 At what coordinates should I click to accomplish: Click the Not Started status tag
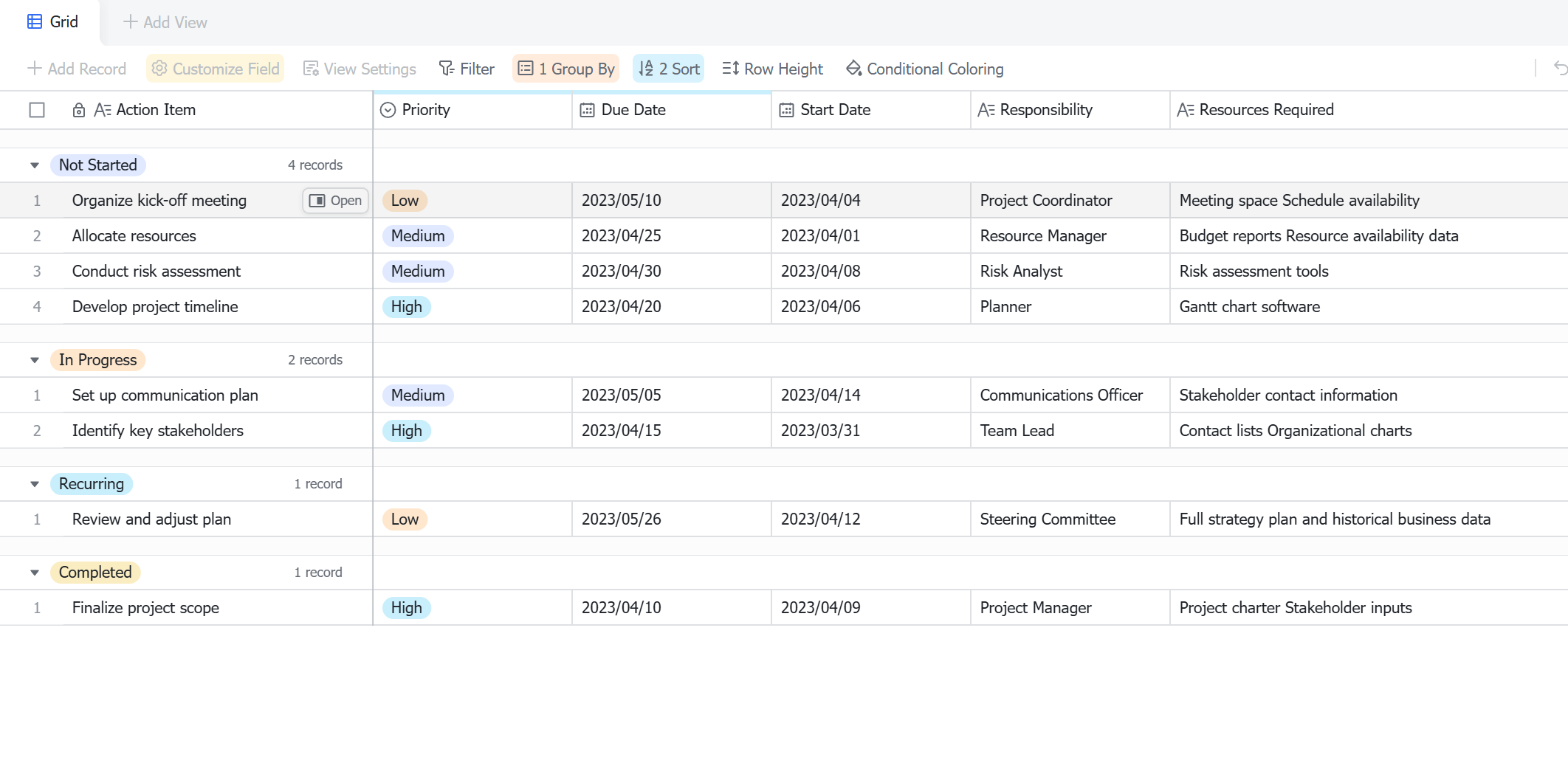pos(98,165)
